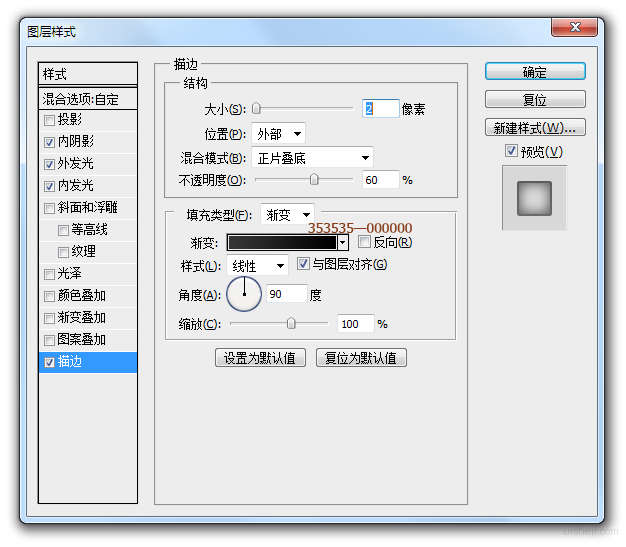Enable the 渐变叠加 checkbox
This screenshot has height=547, width=626.
coord(49,318)
